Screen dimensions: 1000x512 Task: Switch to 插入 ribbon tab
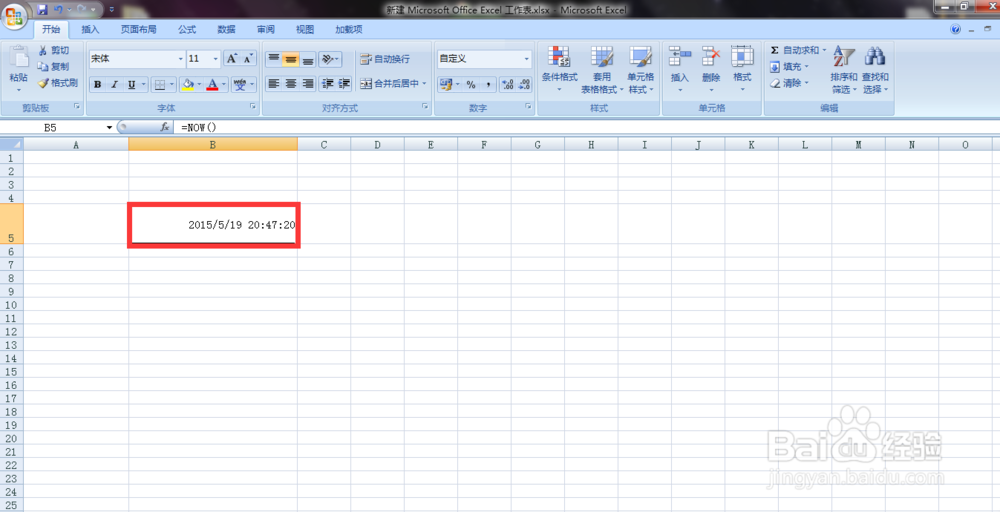91,29
